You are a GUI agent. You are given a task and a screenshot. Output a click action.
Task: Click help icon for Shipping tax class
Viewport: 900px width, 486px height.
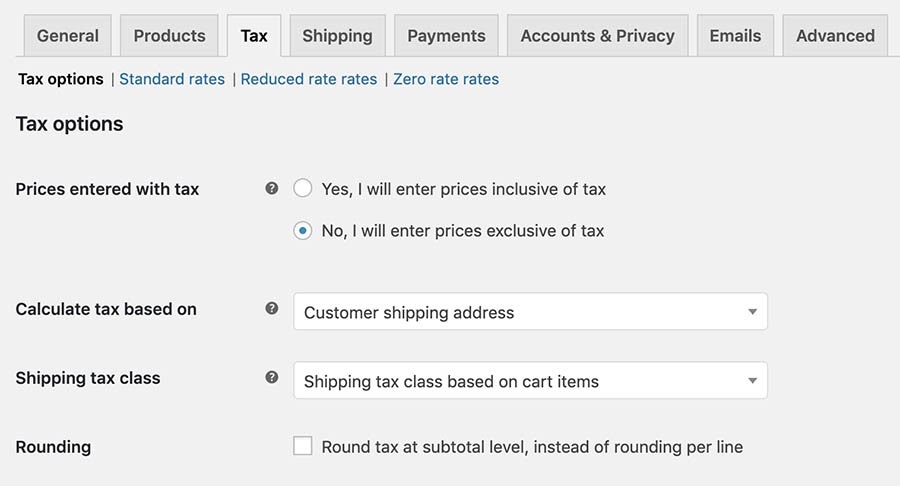click(272, 378)
